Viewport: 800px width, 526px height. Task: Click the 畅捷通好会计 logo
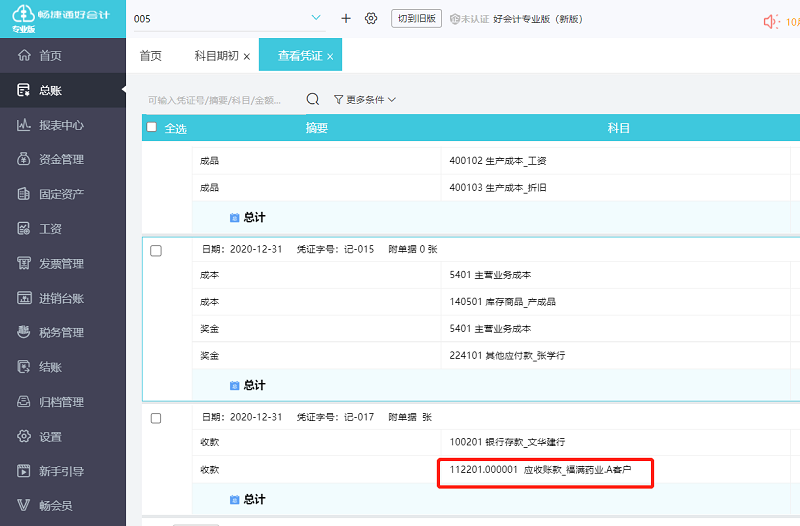pyautogui.click(x=61, y=18)
